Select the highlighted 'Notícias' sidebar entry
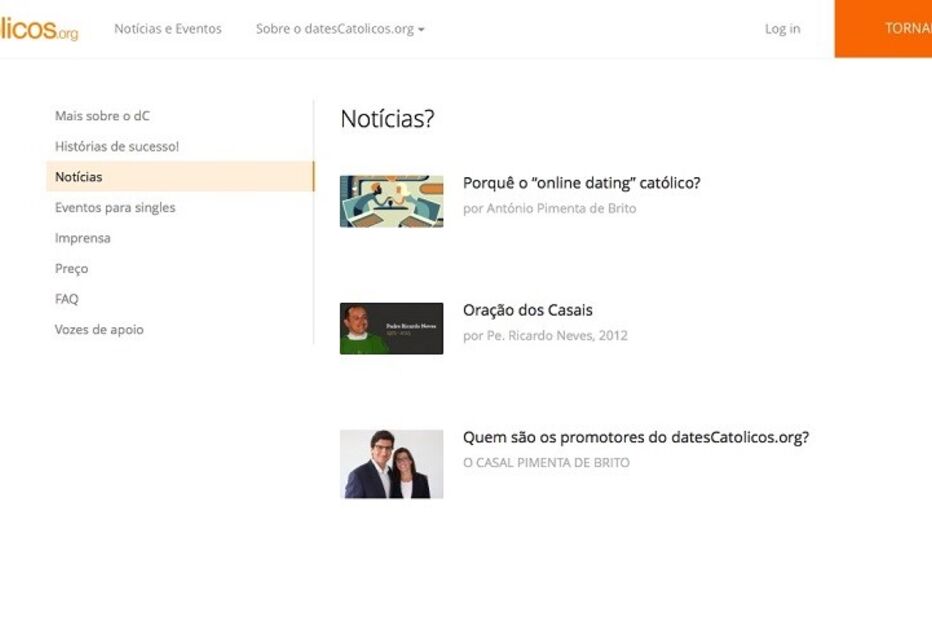This screenshot has height=621, width=932. (x=80, y=176)
